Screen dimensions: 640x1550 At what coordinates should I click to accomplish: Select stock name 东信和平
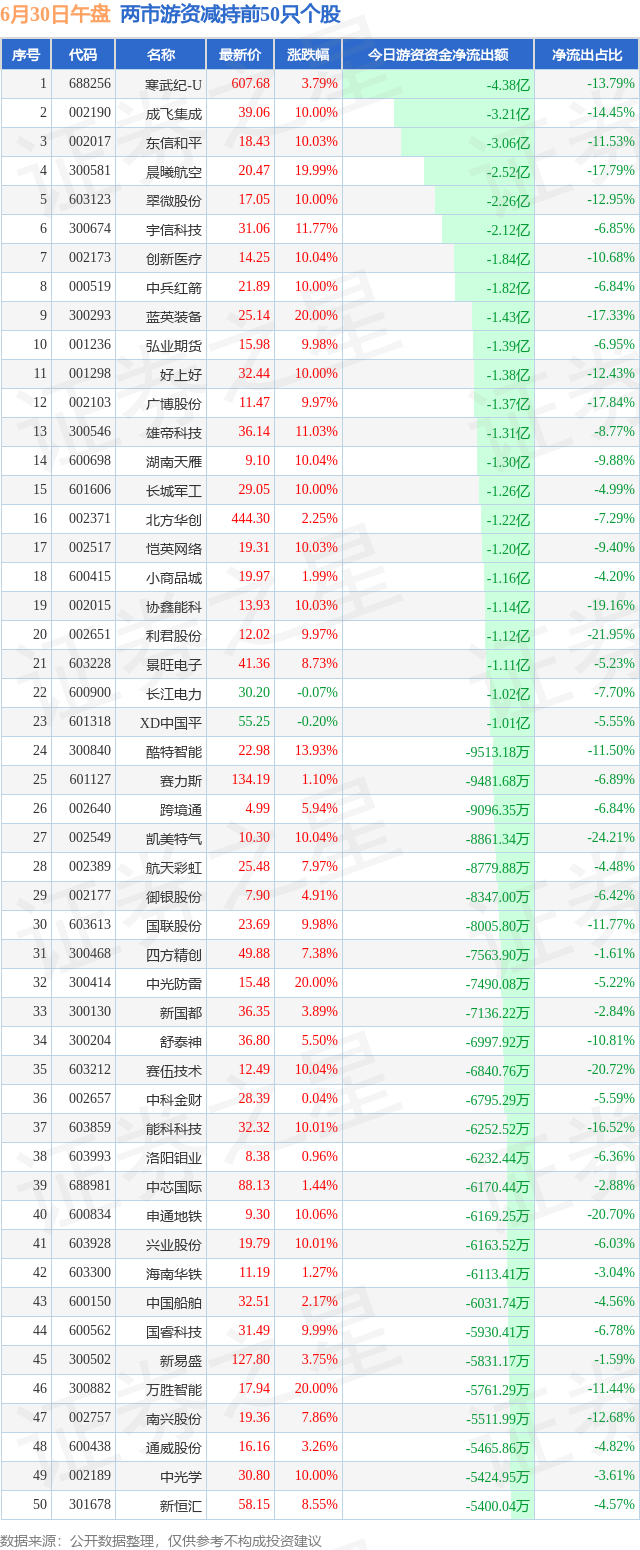pyautogui.click(x=173, y=142)
